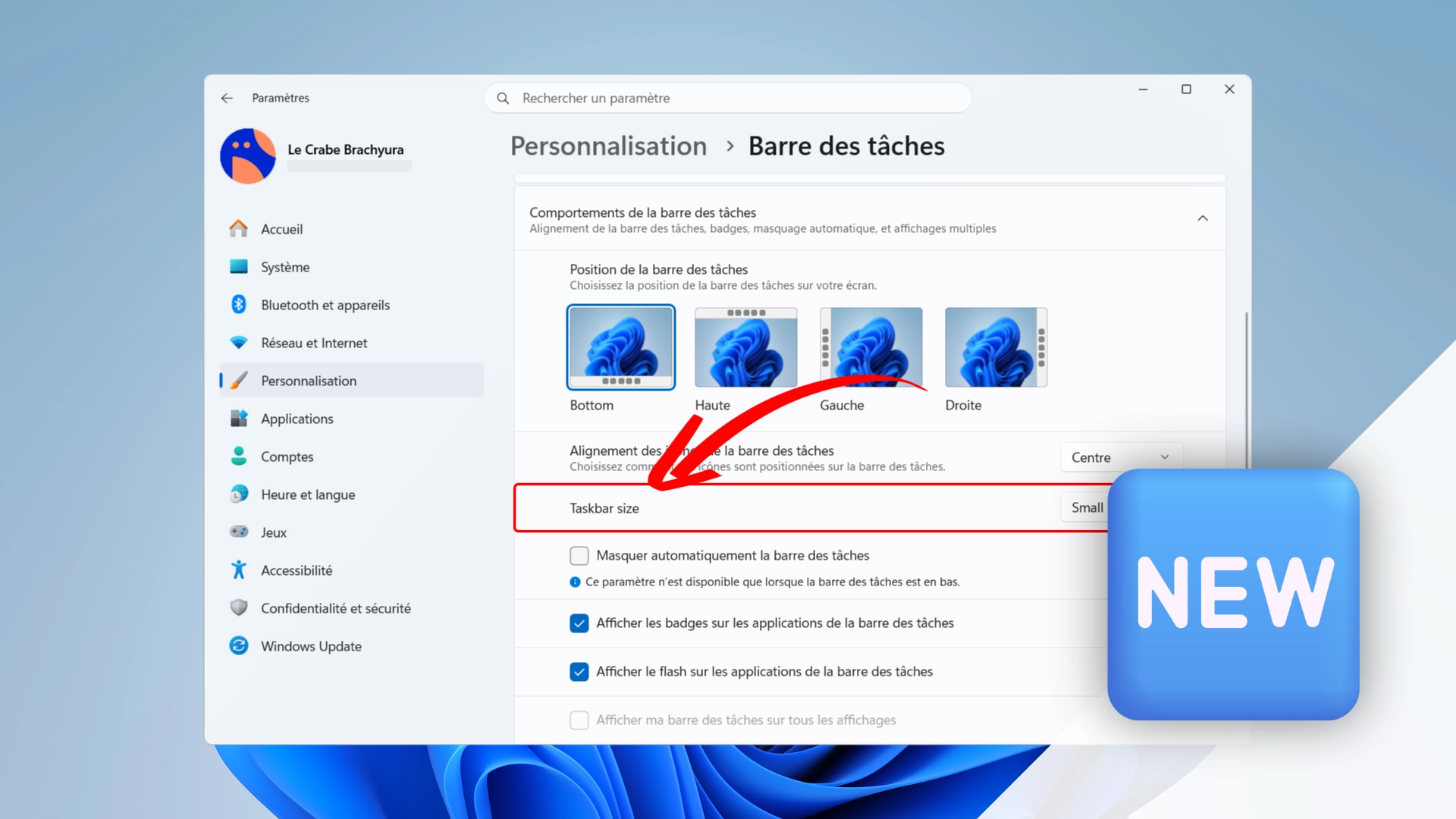Click the Taskbar size label
The width and height of the screenshot is (1456, 819).
click(604, 508)
